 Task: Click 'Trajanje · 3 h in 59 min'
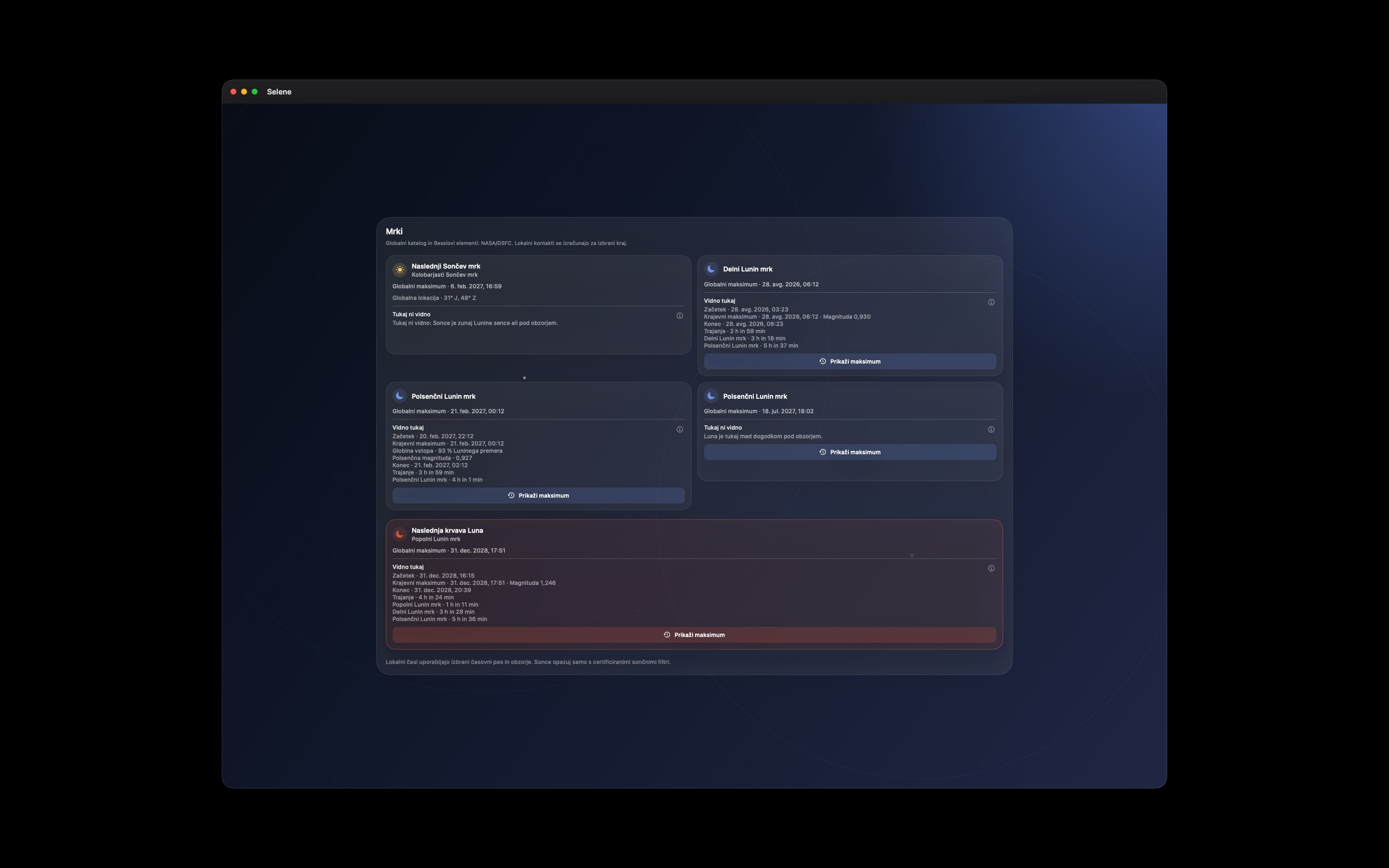click(x=423, y=473)
